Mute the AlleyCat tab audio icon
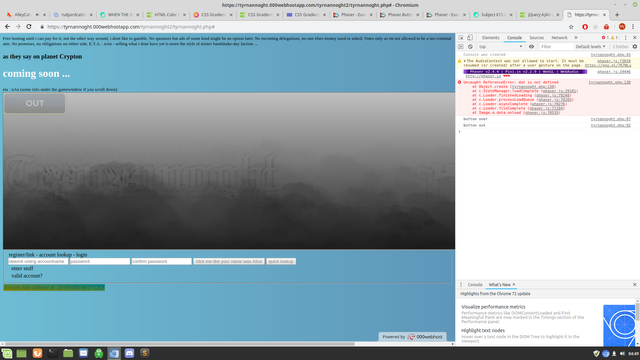This screenshot has width=640, height=360. click(37, 15)
